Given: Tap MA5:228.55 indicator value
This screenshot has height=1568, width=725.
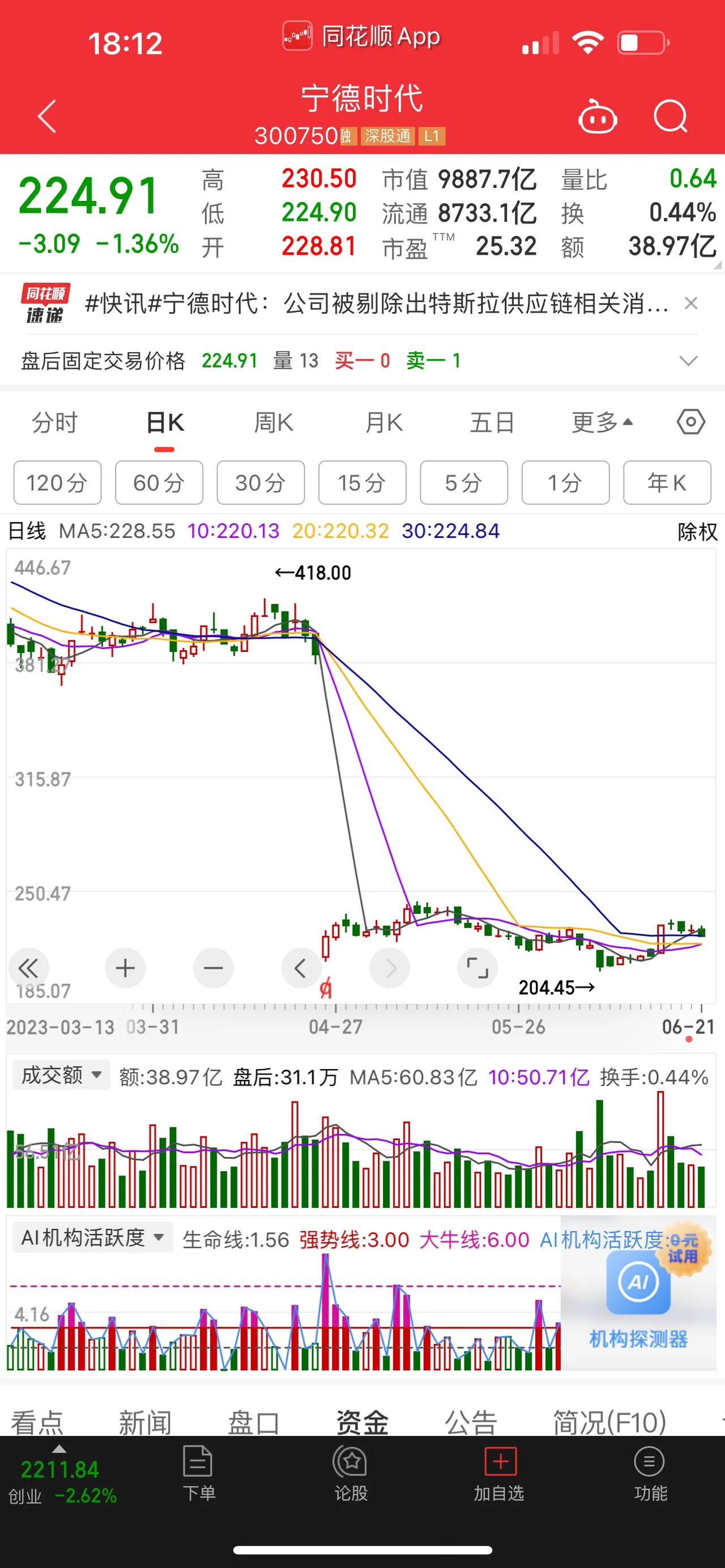Looking at the screenshot, I should click(x=117, y=531).
